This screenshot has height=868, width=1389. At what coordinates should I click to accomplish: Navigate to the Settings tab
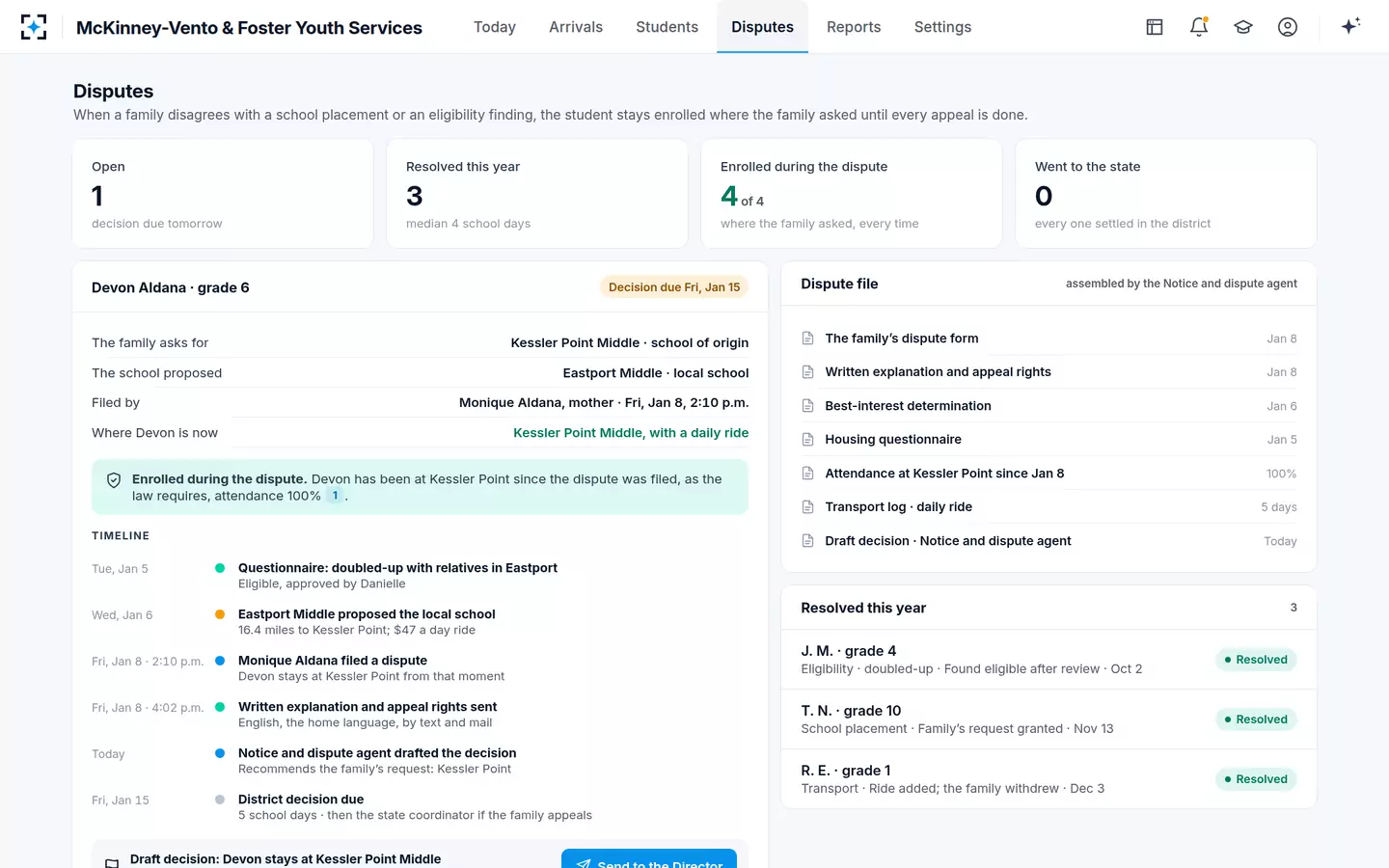(x=942, y=27)
